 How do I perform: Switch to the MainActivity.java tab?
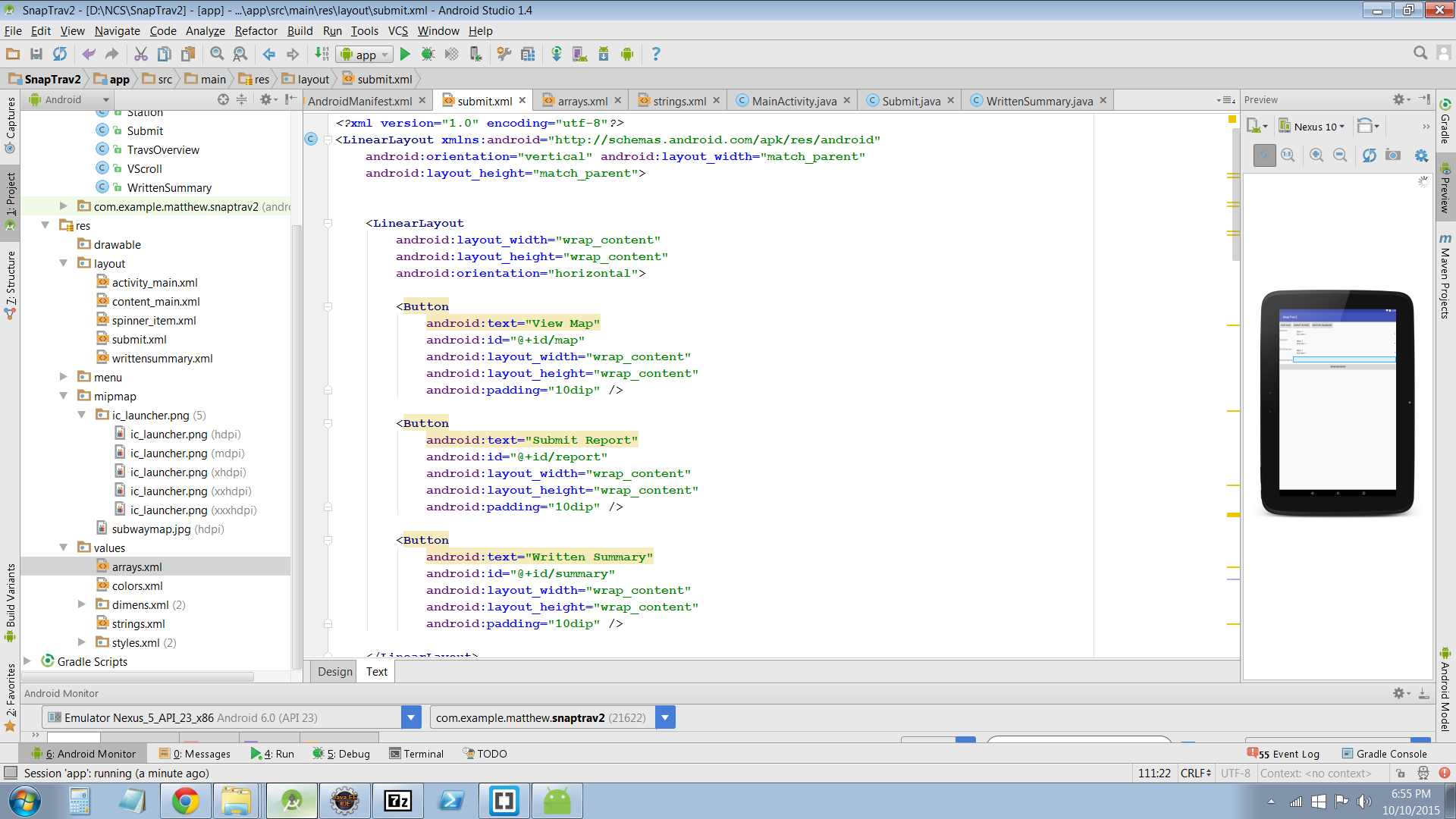[793, 101]
